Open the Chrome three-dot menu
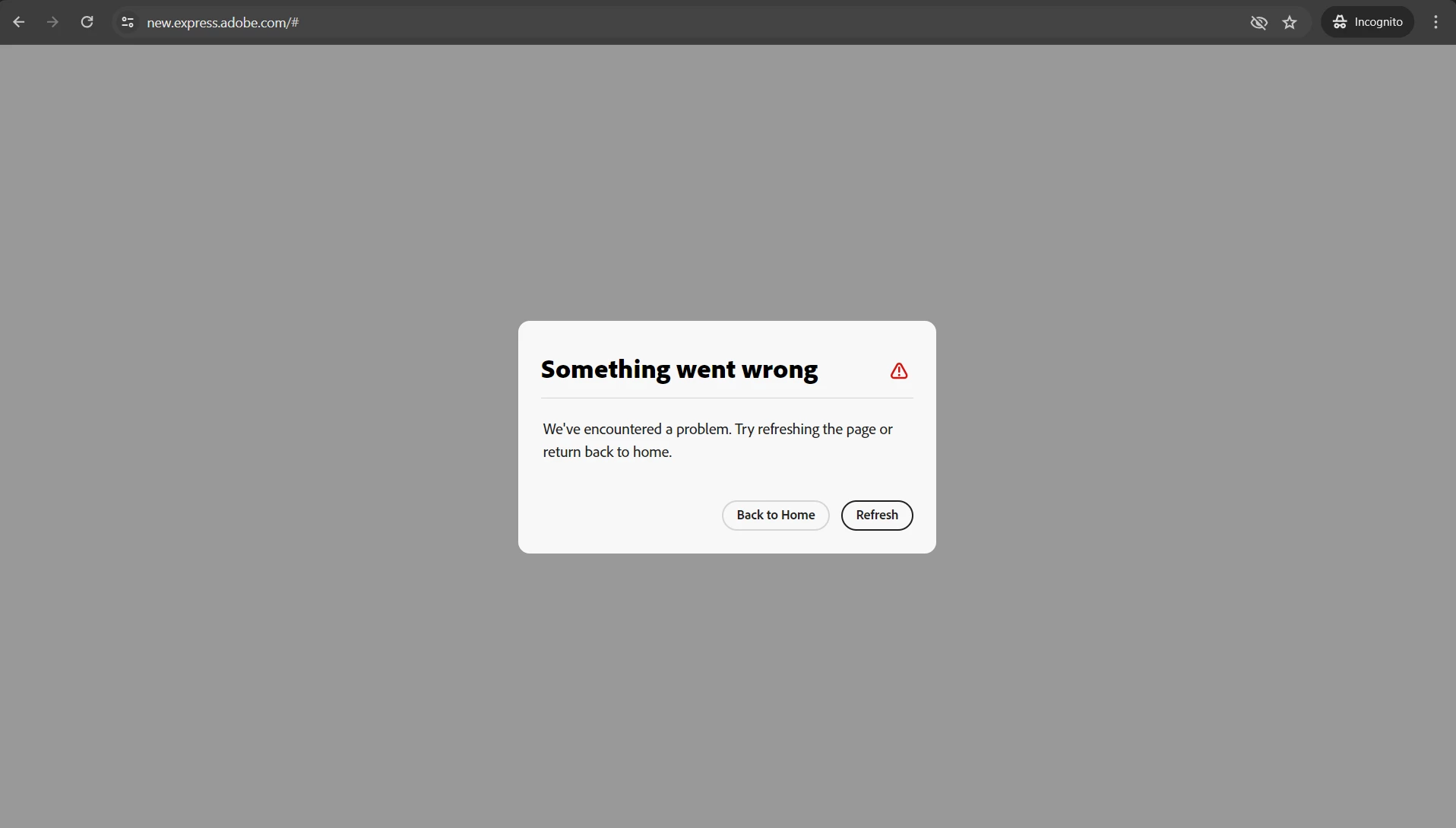This screenshot has width=1456, height=828. (1435, 22)
